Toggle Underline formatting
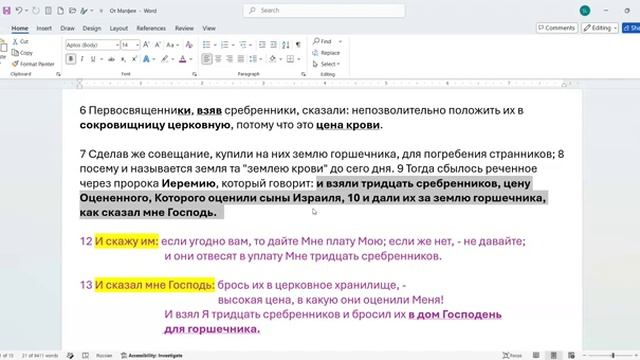 pyautogui.click(x=93, y=59)
